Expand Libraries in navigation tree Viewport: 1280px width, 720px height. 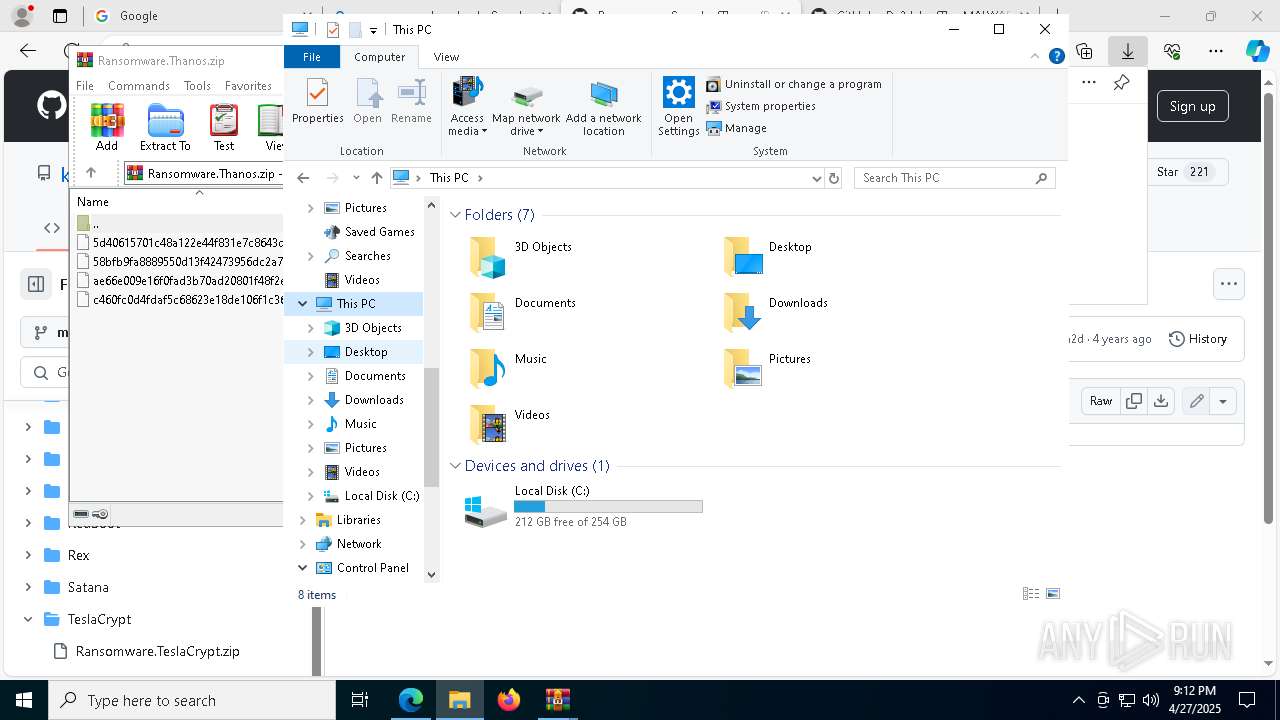303,520
